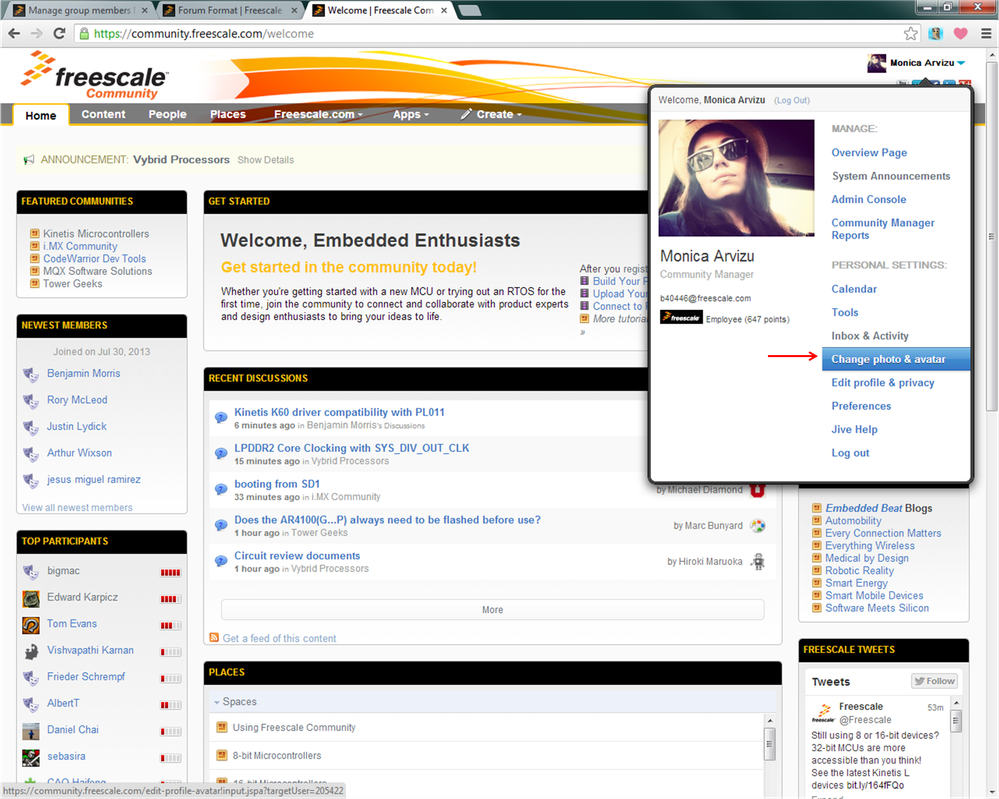
Task: Click the Twitter Follow button
Action: click(x=934, y=681)
